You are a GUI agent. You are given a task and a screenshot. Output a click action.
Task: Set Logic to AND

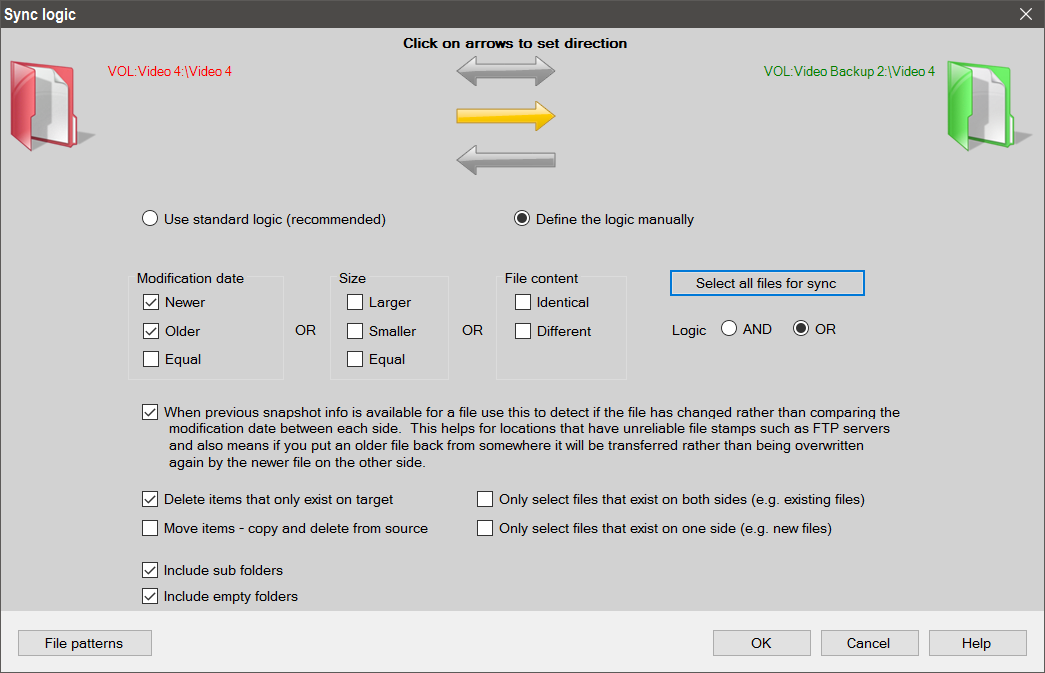pos(729,329)
